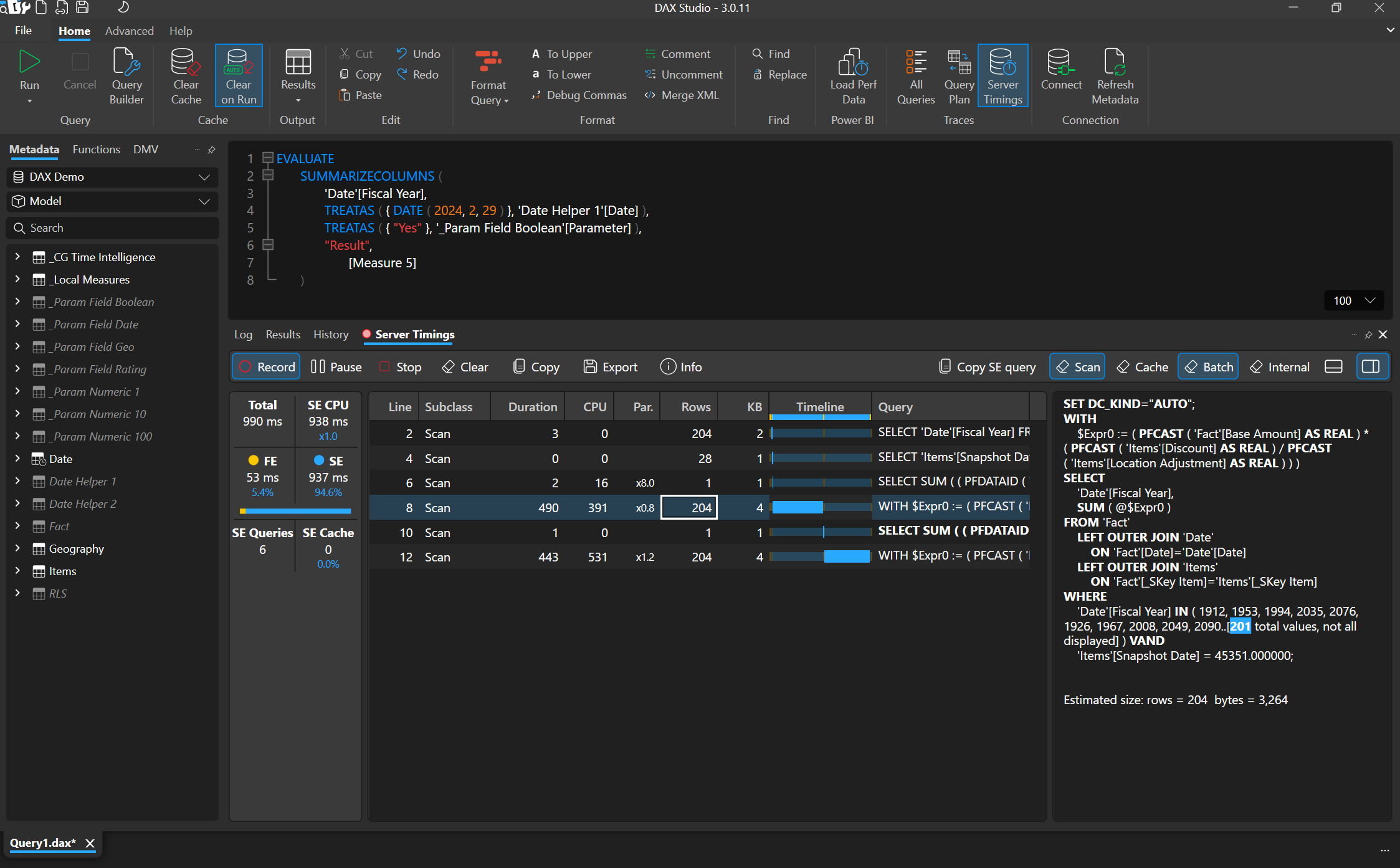Paste from clipboard in the Edit group
Screen dimensions: 1400x868
click(360, 95)
